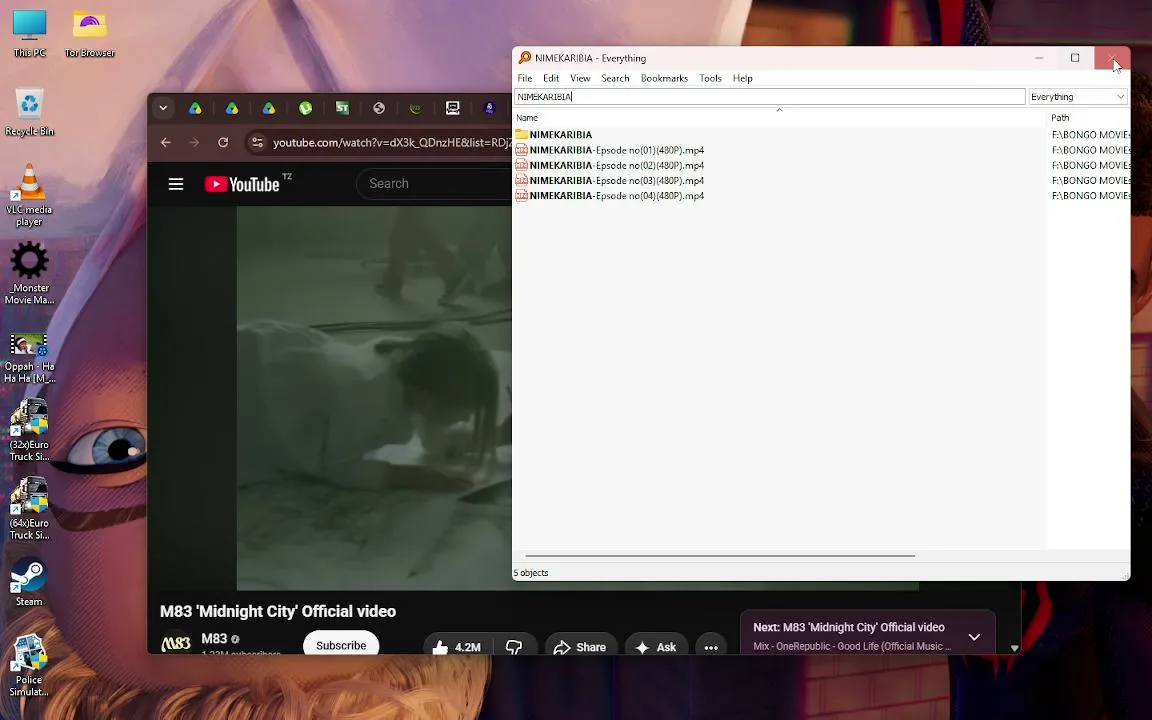Click the browser address bar URL
Viewport: 1152px width, 720px height.
pyautogui.click(x=392, y=143)
